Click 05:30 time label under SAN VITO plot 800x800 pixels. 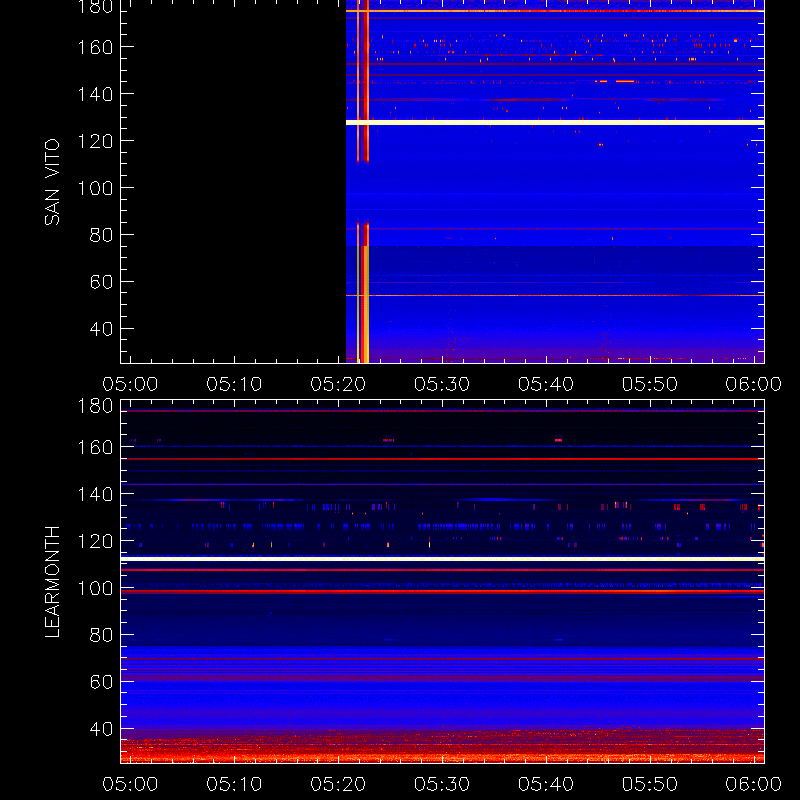(x=442, y=384)
